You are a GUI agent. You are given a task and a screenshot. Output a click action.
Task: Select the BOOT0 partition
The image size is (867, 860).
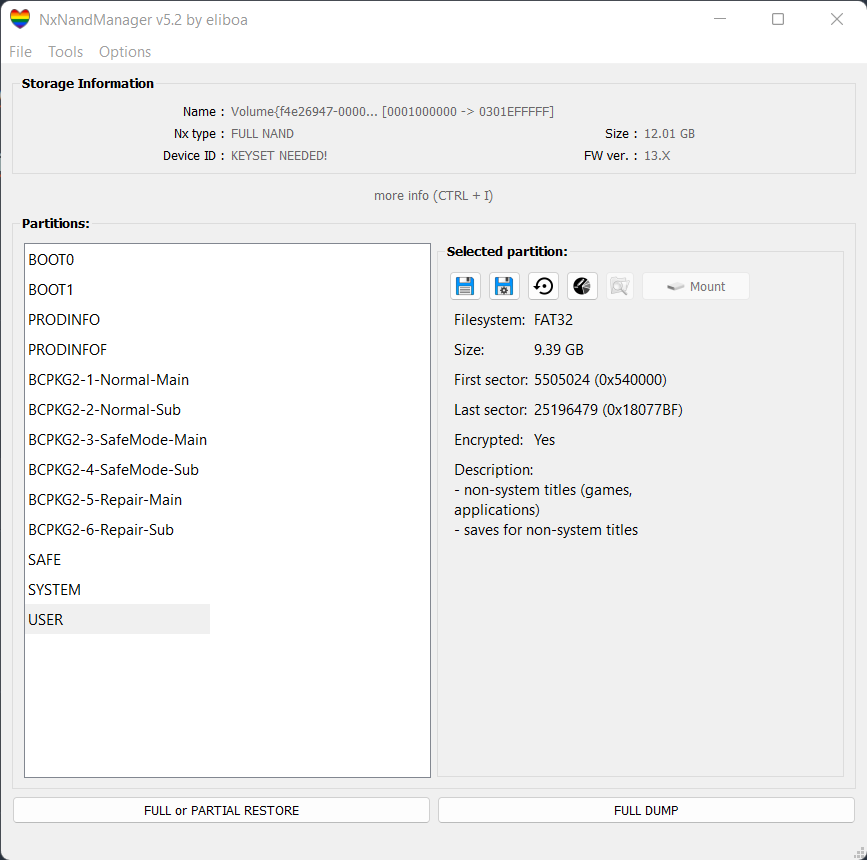click(118, 259)
